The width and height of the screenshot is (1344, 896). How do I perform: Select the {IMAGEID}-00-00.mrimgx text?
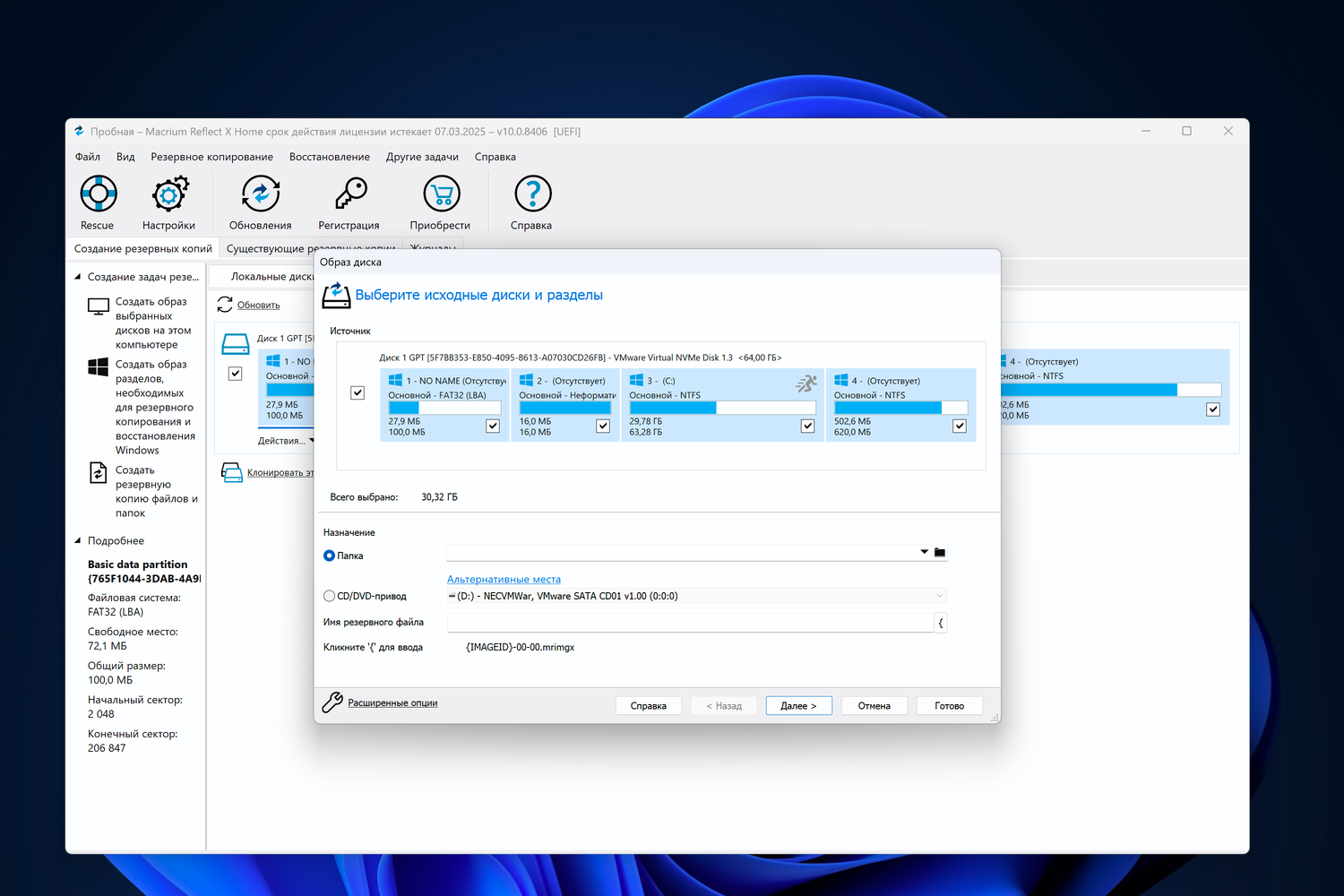(521, 647)
